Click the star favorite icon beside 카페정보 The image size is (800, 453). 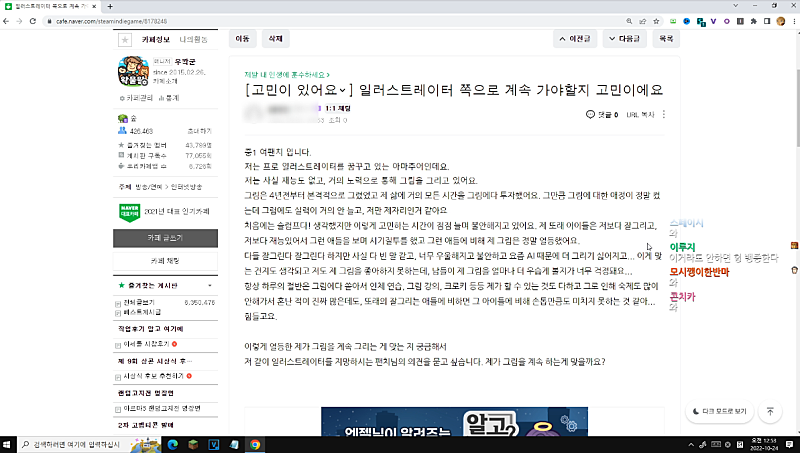124,40
